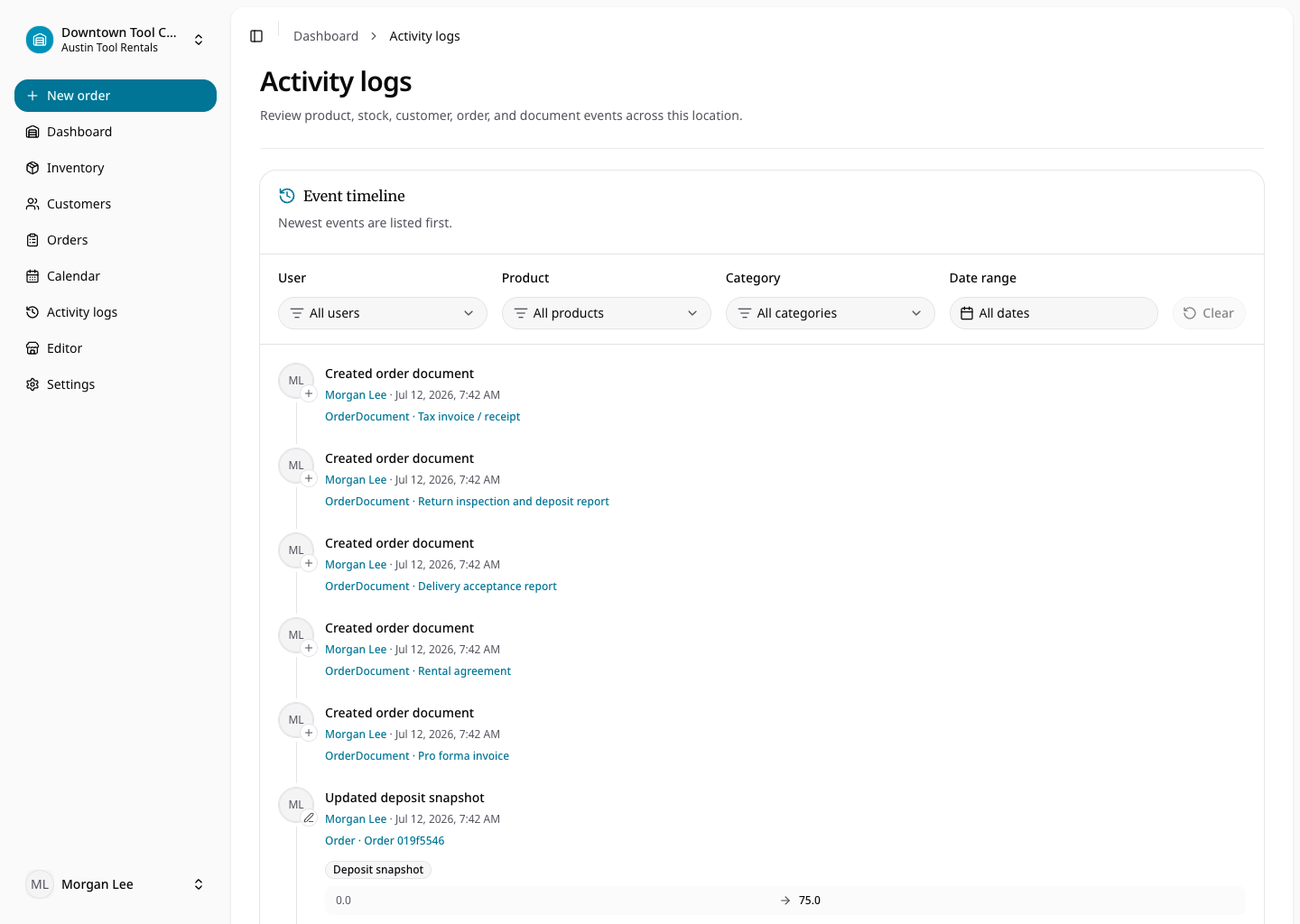Open the Editor page
The width and height of the screenshot is (1300, 924).
click(x=116, y=348)
